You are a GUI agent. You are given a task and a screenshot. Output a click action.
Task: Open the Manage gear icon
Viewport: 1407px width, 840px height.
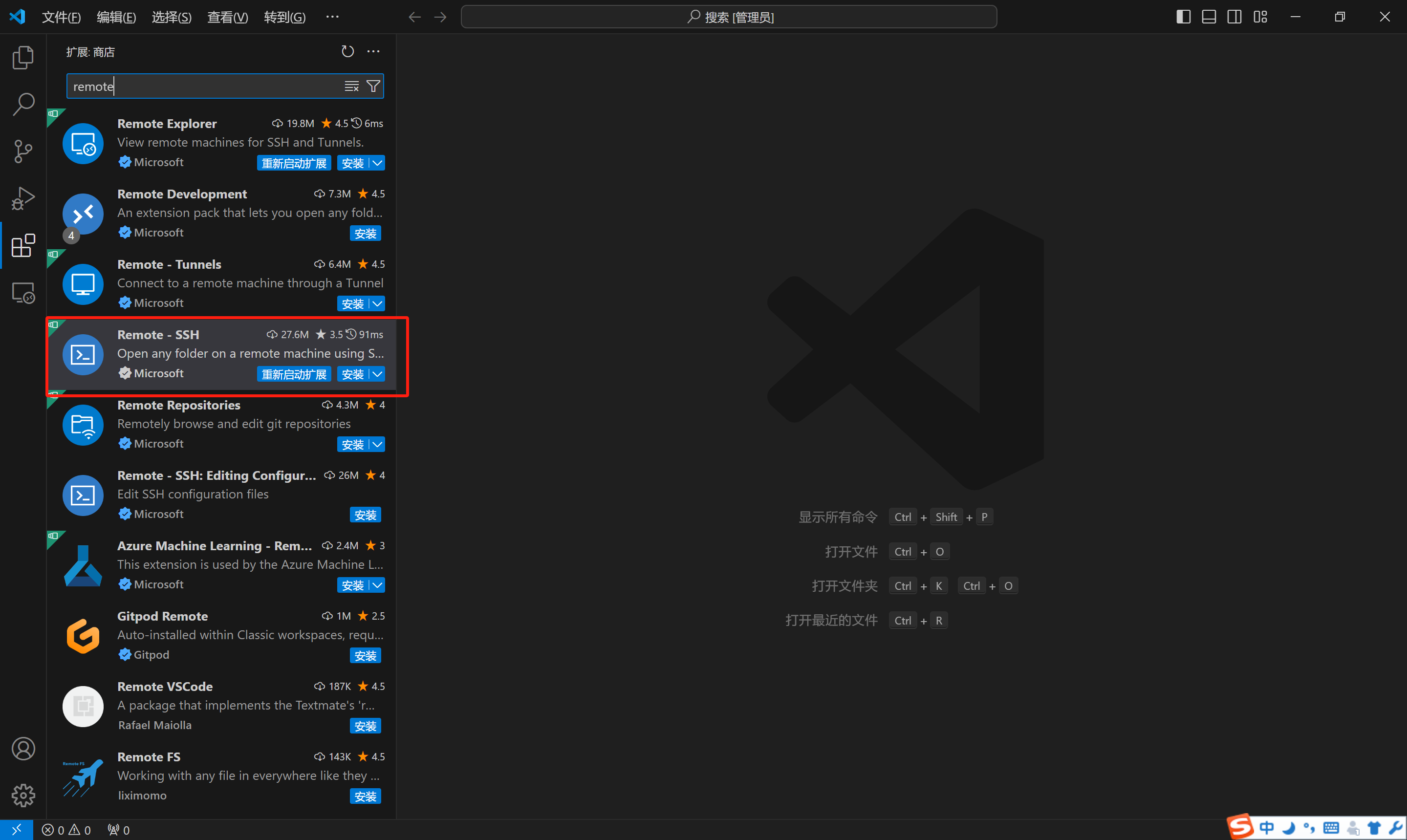(x=23, y=795)
